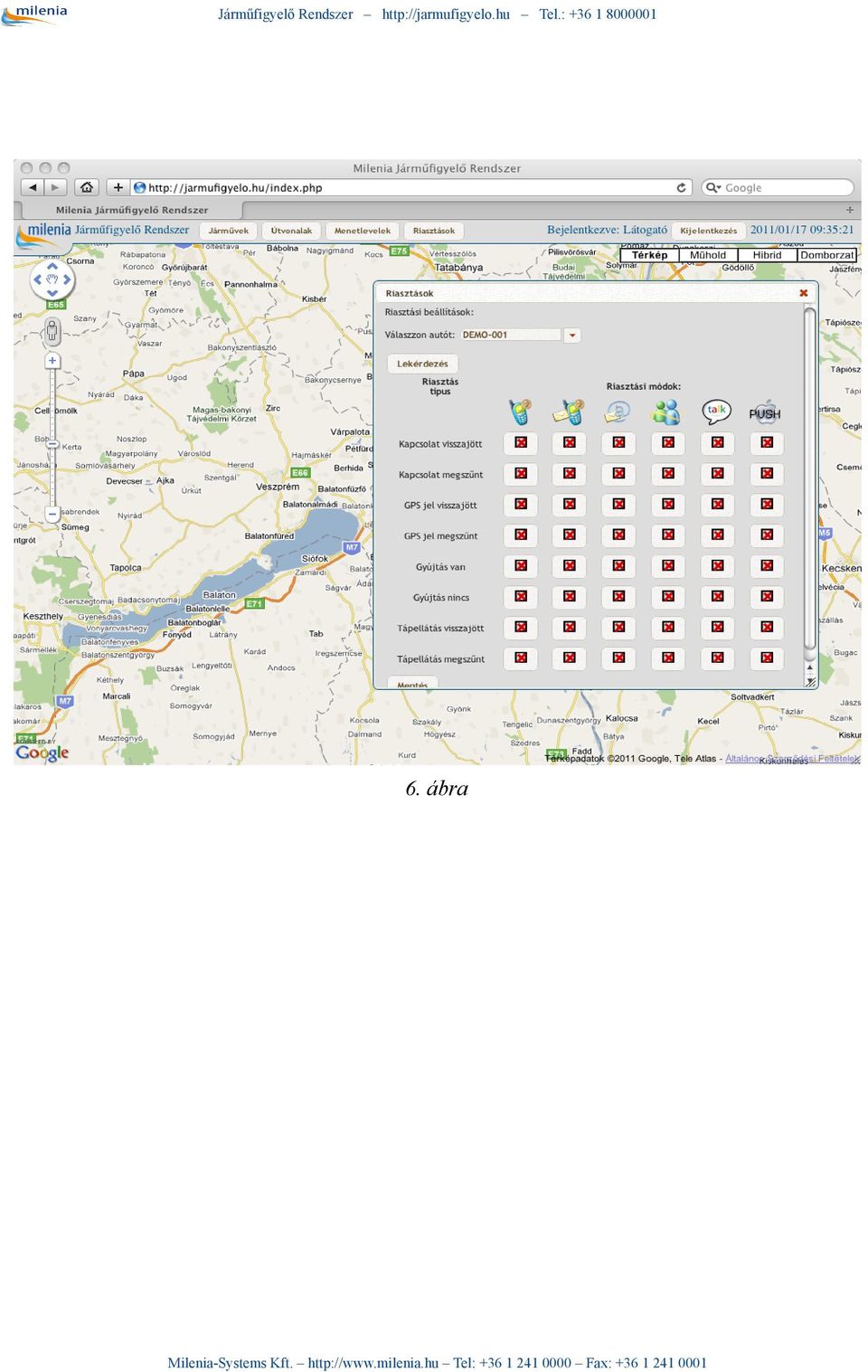The image size is (868, 1372).
Task: Switch map view to Műhold
Action: point(708,255)
